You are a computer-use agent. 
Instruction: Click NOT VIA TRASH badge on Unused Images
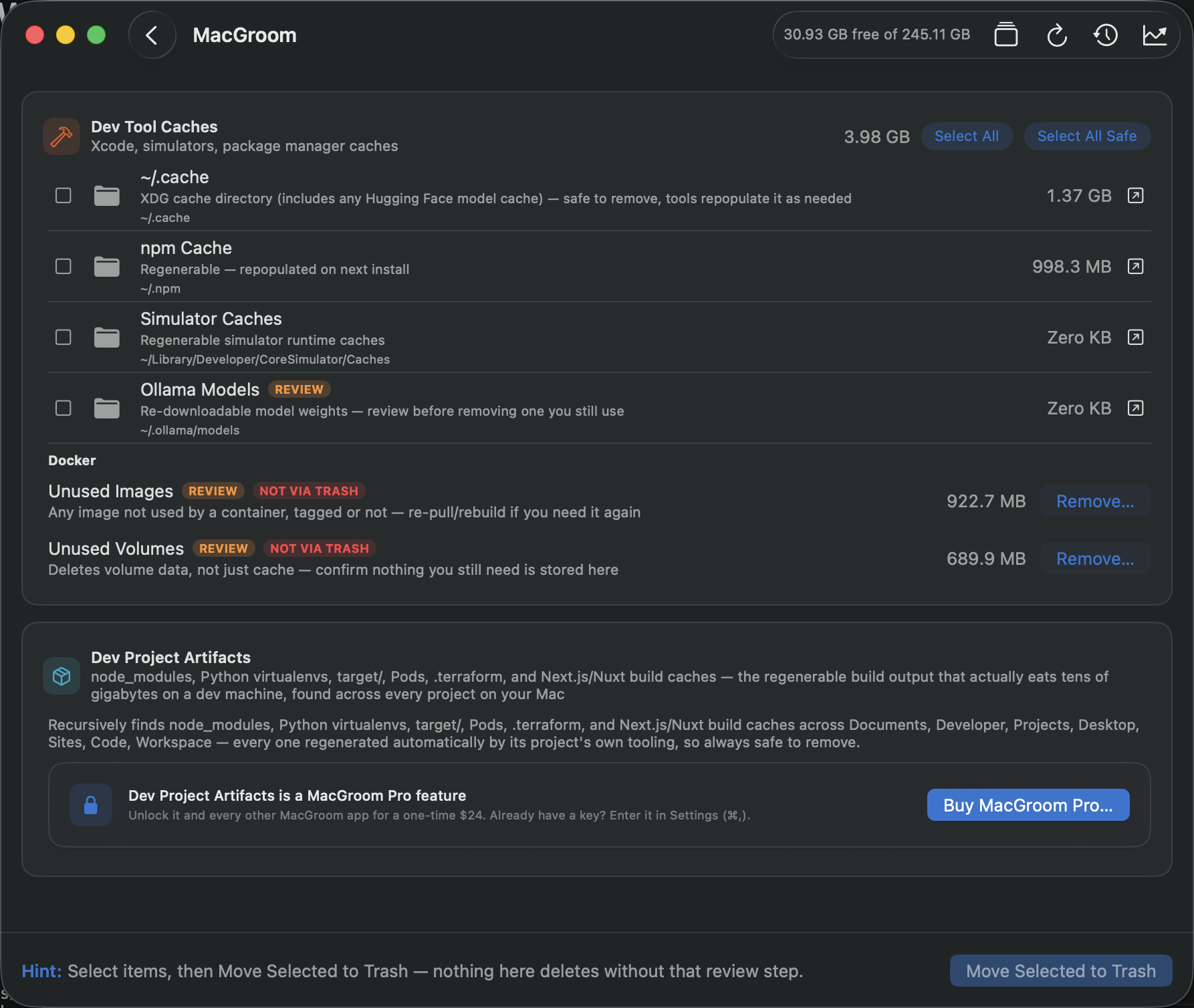(x=309, y=491)
